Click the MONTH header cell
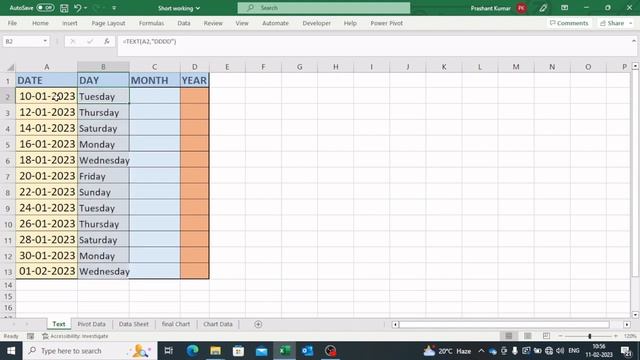The height and width of the screenshot is (360, 640). (x=155, y=80)
